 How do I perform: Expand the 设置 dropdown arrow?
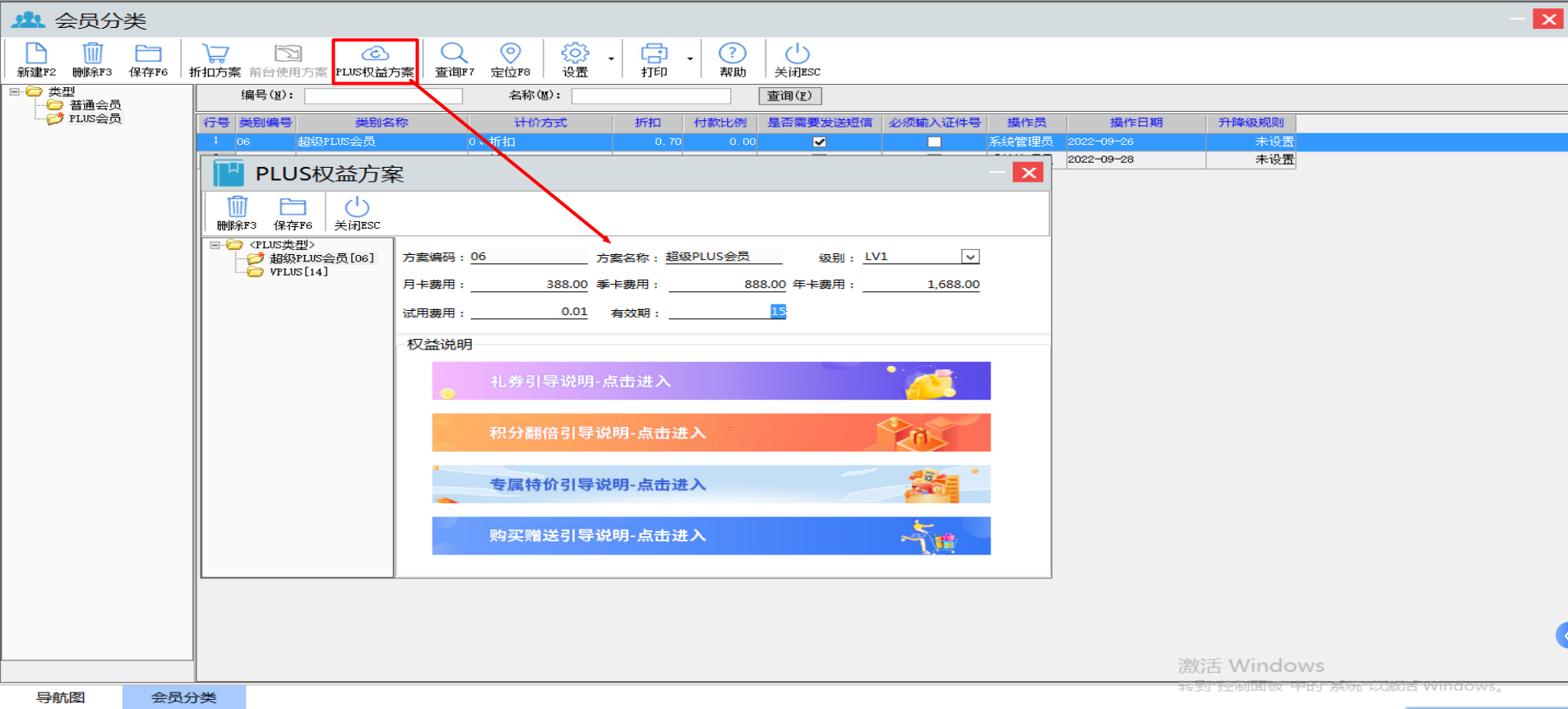[611, 59]
